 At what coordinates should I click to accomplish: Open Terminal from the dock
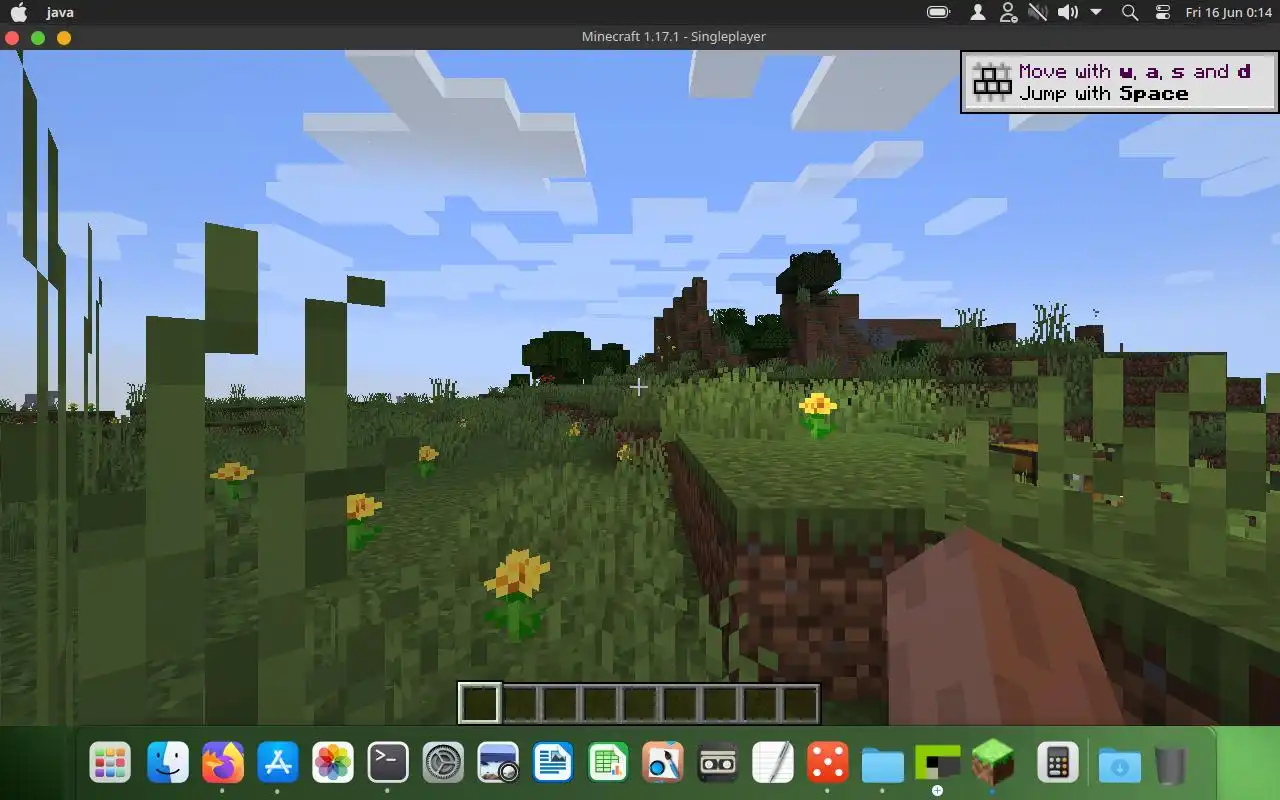[x=388, y=764]
